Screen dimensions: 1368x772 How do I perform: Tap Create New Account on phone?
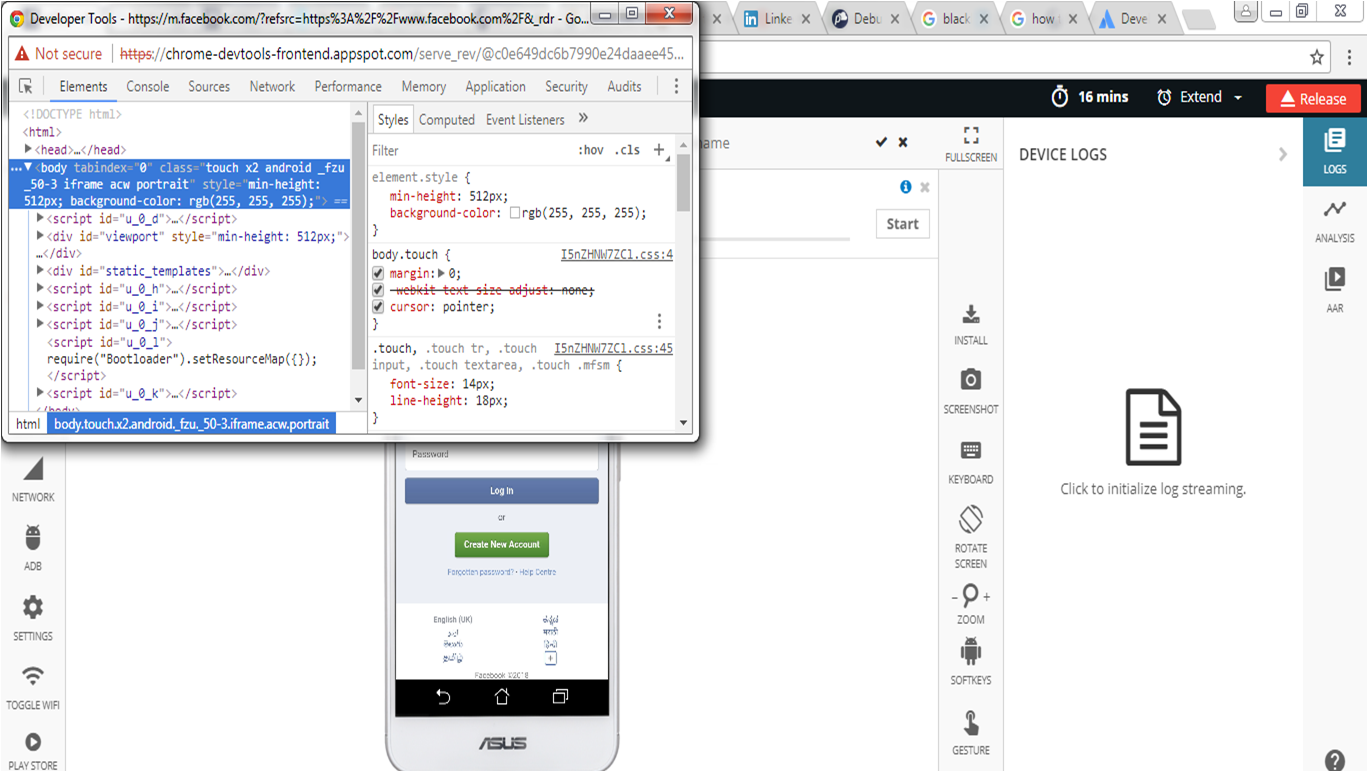[x=502, y=544]
